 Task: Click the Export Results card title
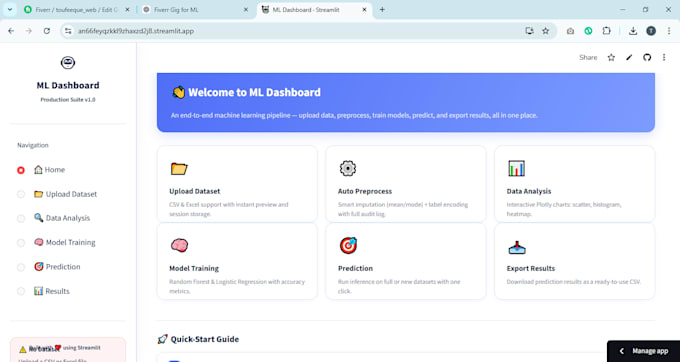tap(531, 268)
